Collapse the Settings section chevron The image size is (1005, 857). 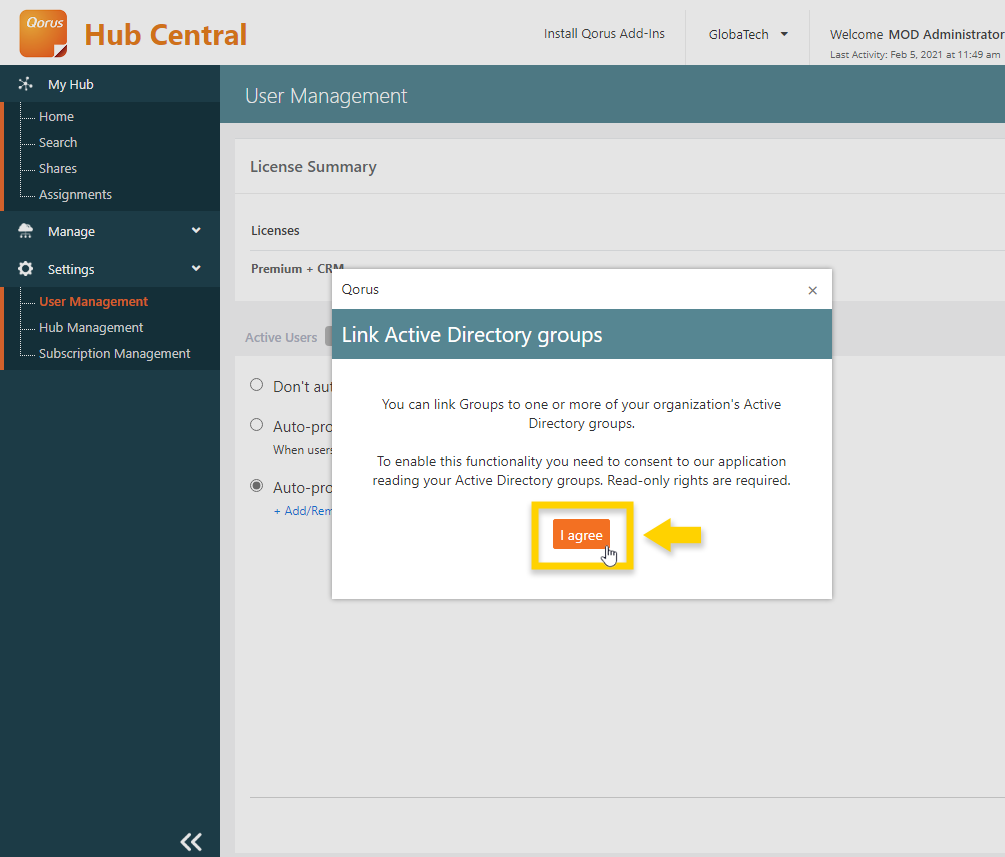pos(196,268)
